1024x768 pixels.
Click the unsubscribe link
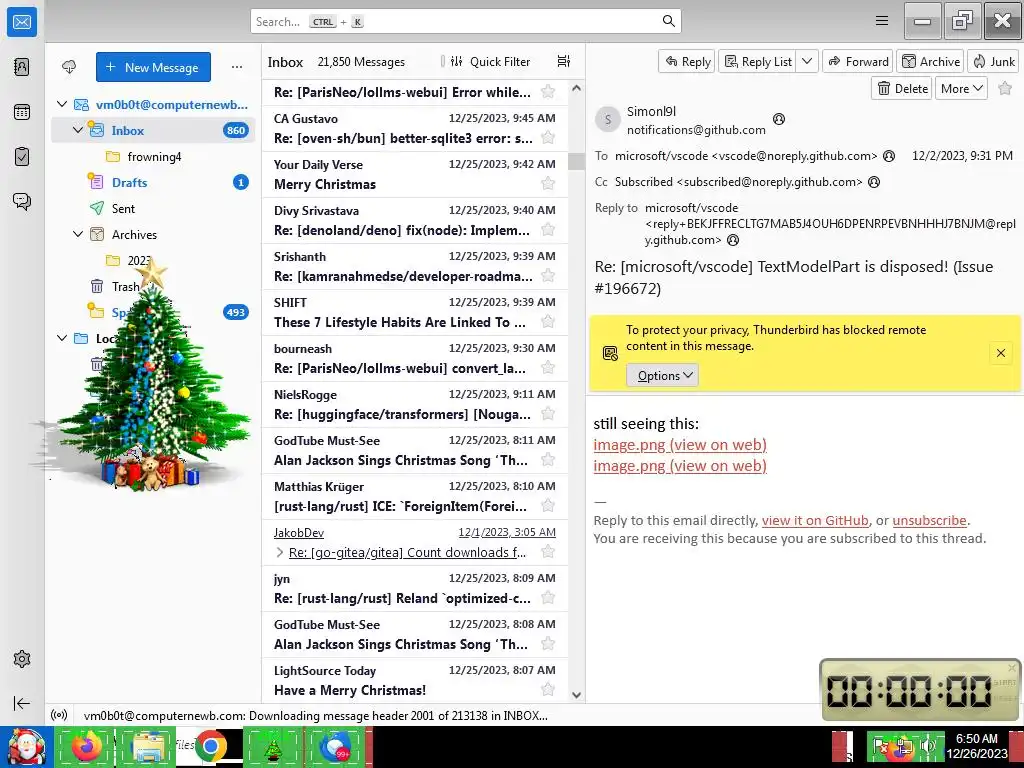coord(929,520)
